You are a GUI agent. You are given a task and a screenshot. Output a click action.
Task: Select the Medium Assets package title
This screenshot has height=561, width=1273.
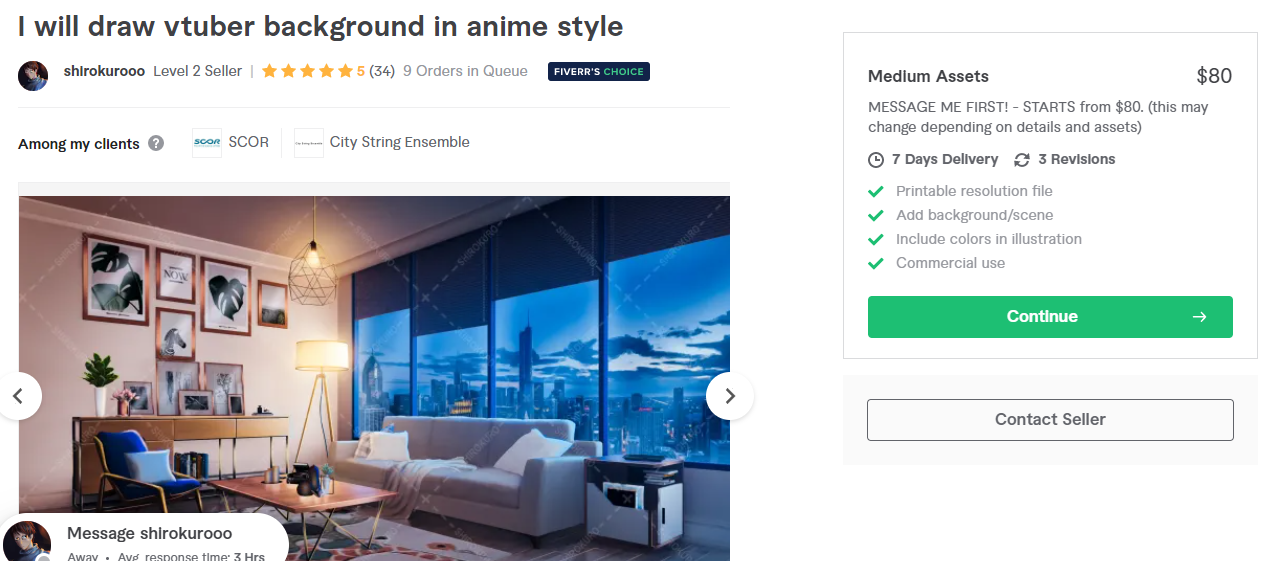pos(928,76)
